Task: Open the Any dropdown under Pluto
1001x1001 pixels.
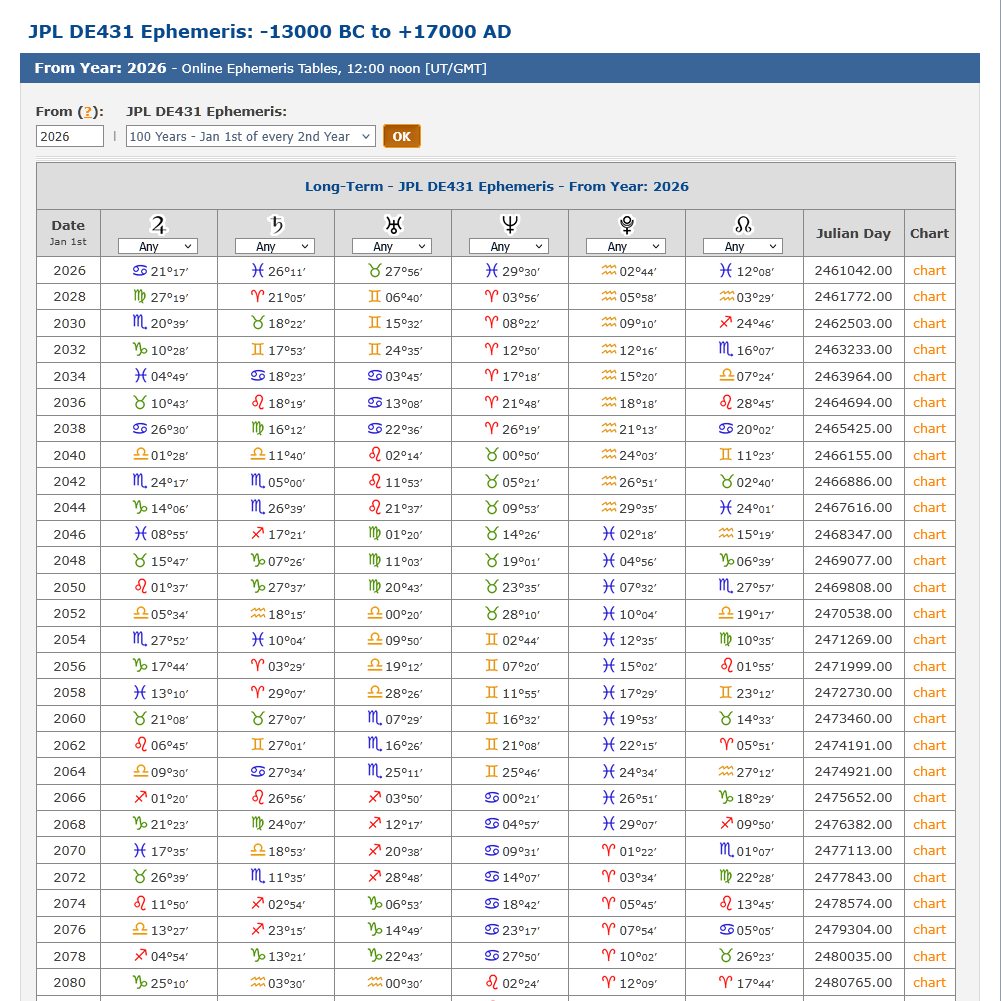Action: (x=626, y=246)
